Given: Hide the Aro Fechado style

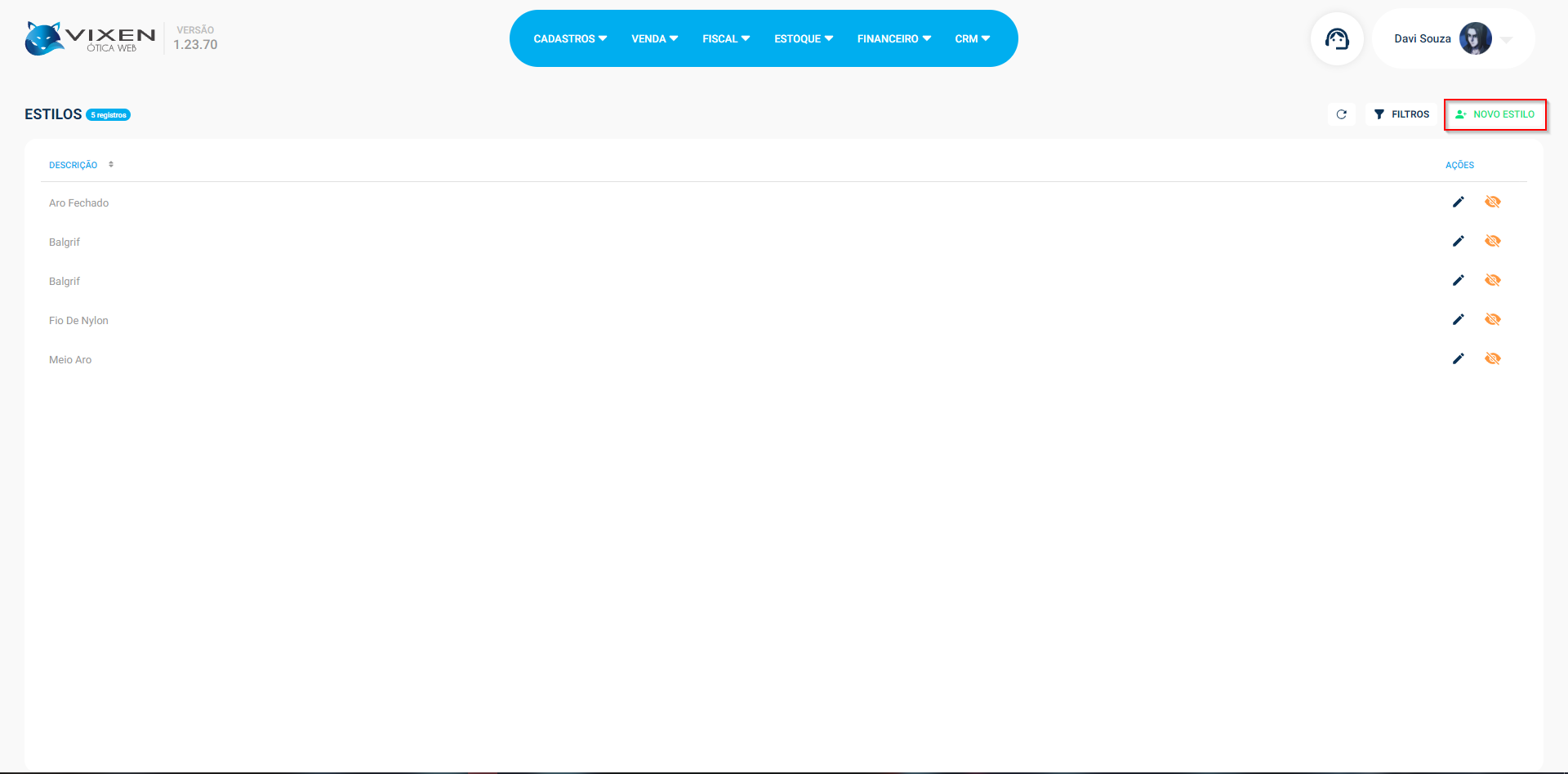Looking at the screenshot, I should click(x=1493, y=202).
